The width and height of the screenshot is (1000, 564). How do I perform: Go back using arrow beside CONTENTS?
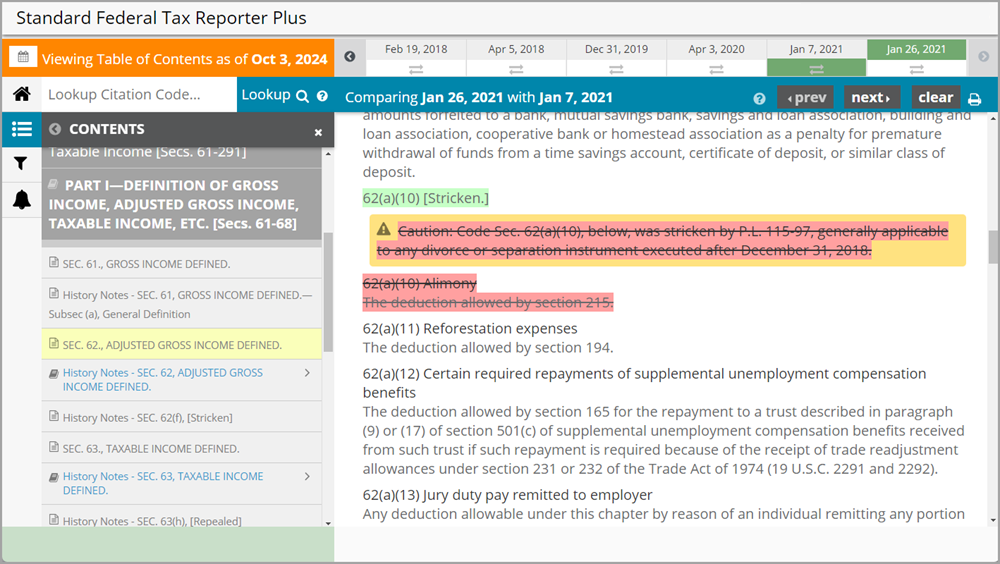coord(55,129)
